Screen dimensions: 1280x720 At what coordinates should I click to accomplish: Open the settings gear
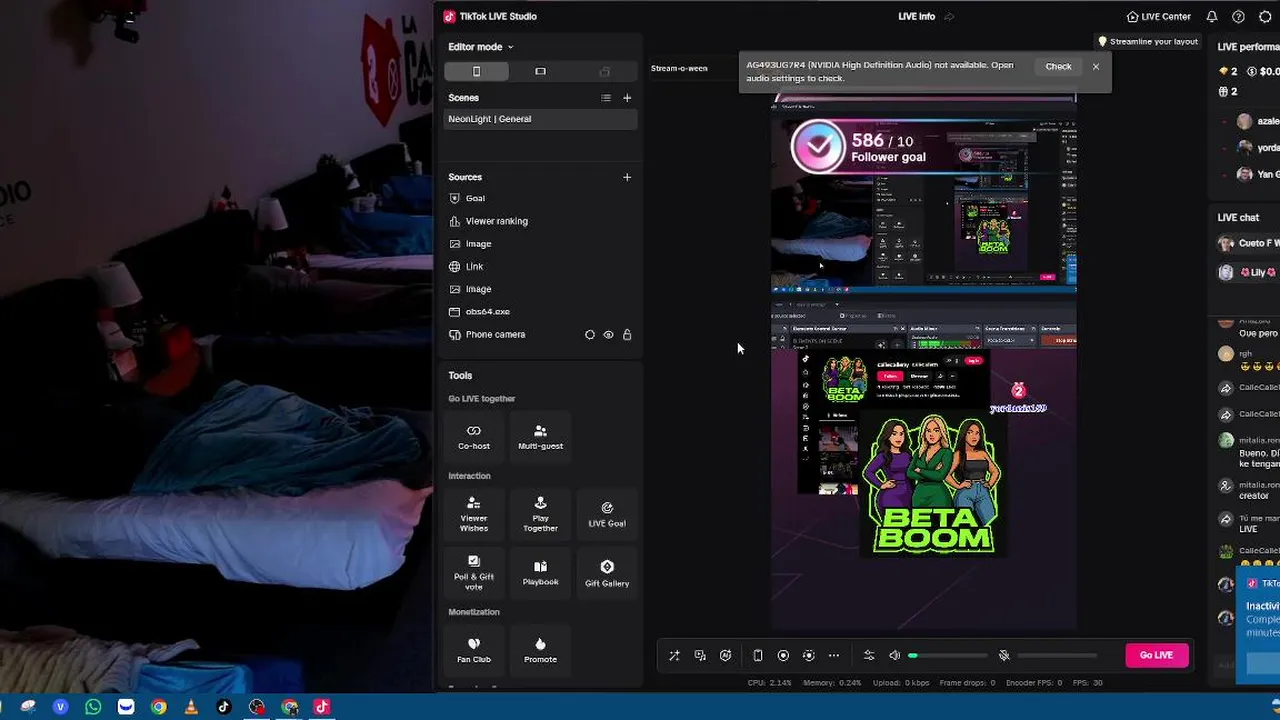pos(1264,17)
